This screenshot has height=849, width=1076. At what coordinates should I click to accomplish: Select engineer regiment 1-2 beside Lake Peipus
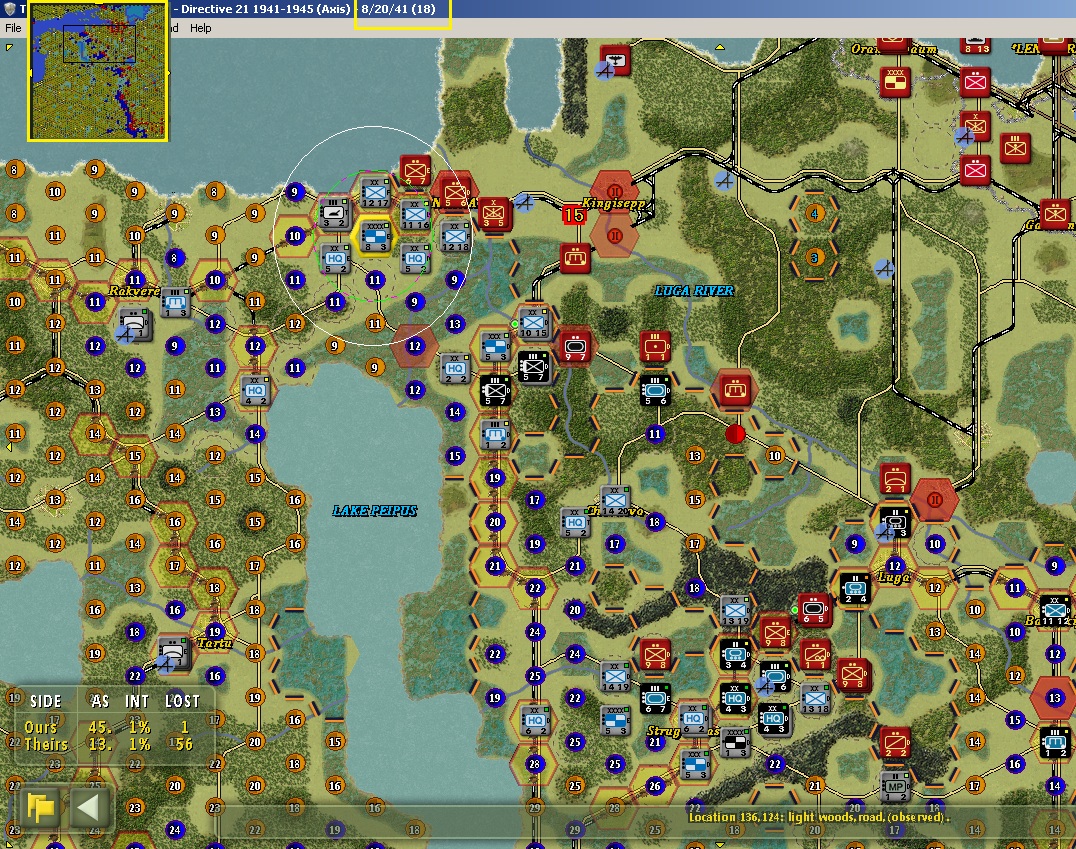495,434
